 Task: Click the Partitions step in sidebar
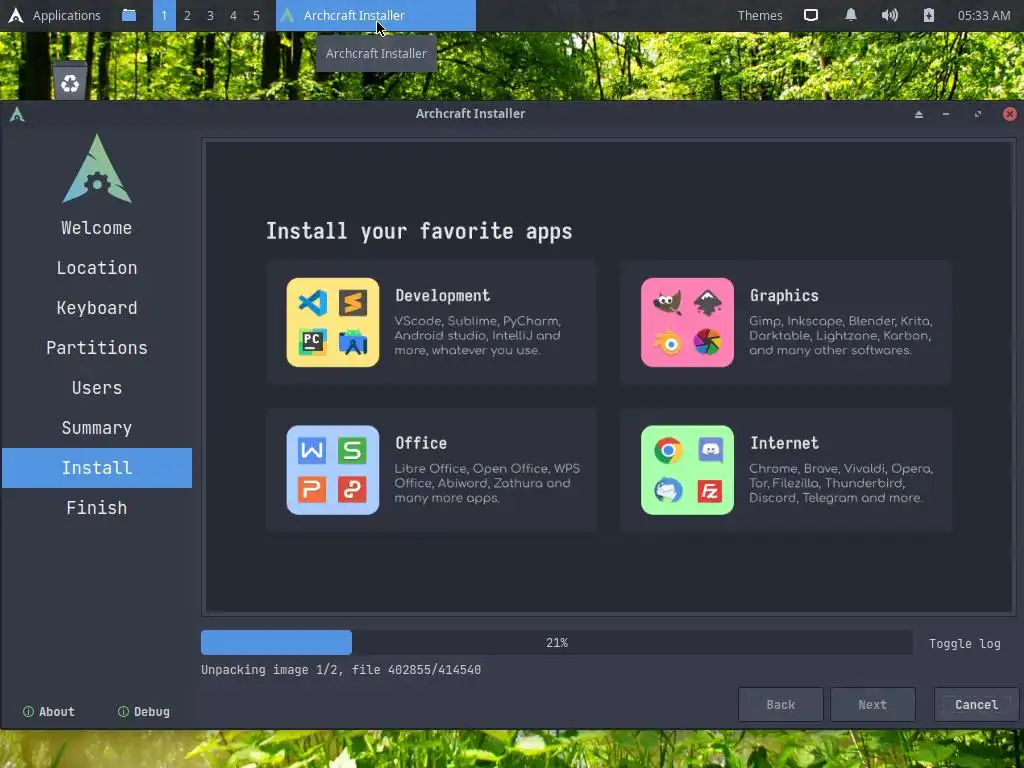point(97,347)
